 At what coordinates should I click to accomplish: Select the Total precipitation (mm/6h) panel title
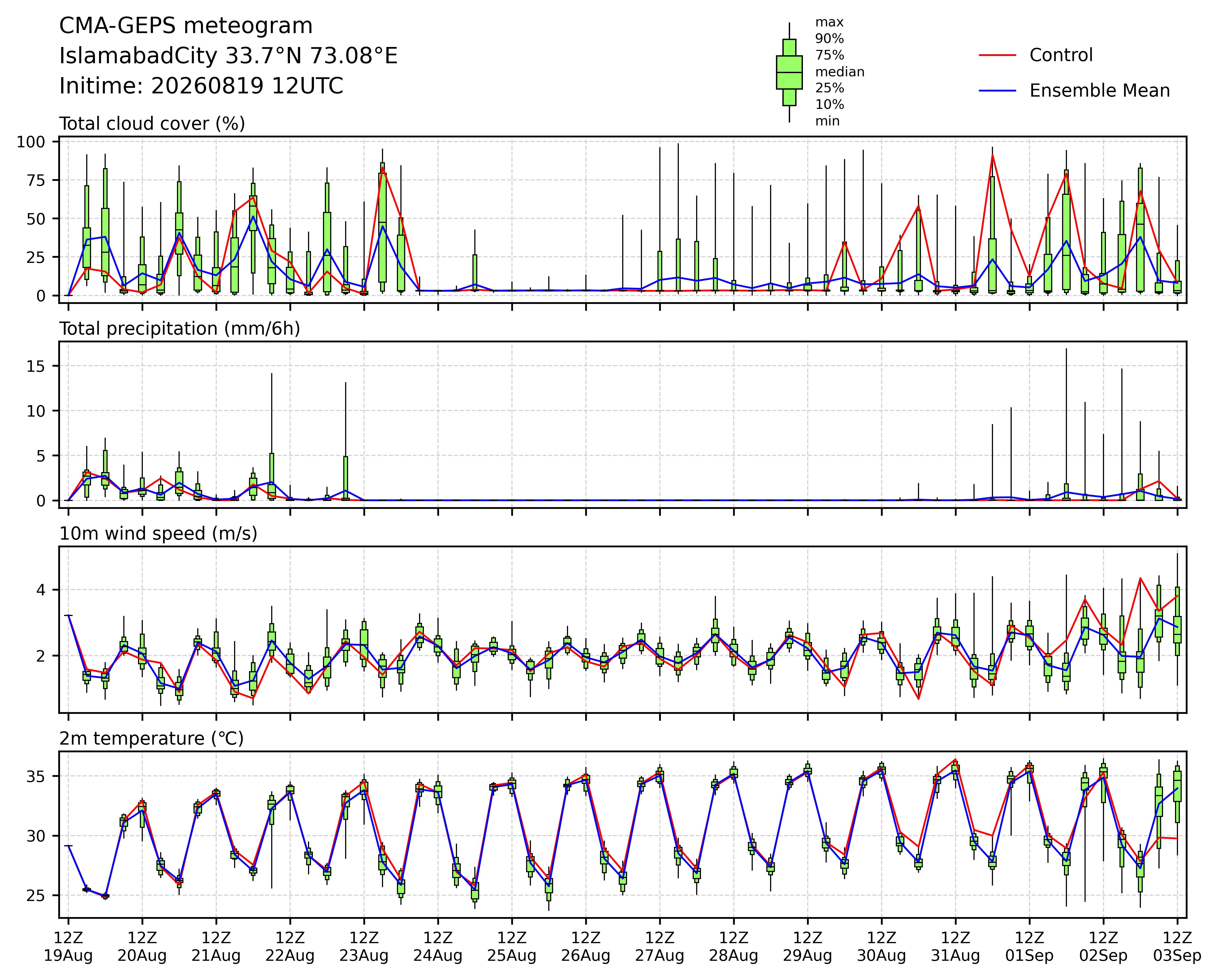click(180, 329)
